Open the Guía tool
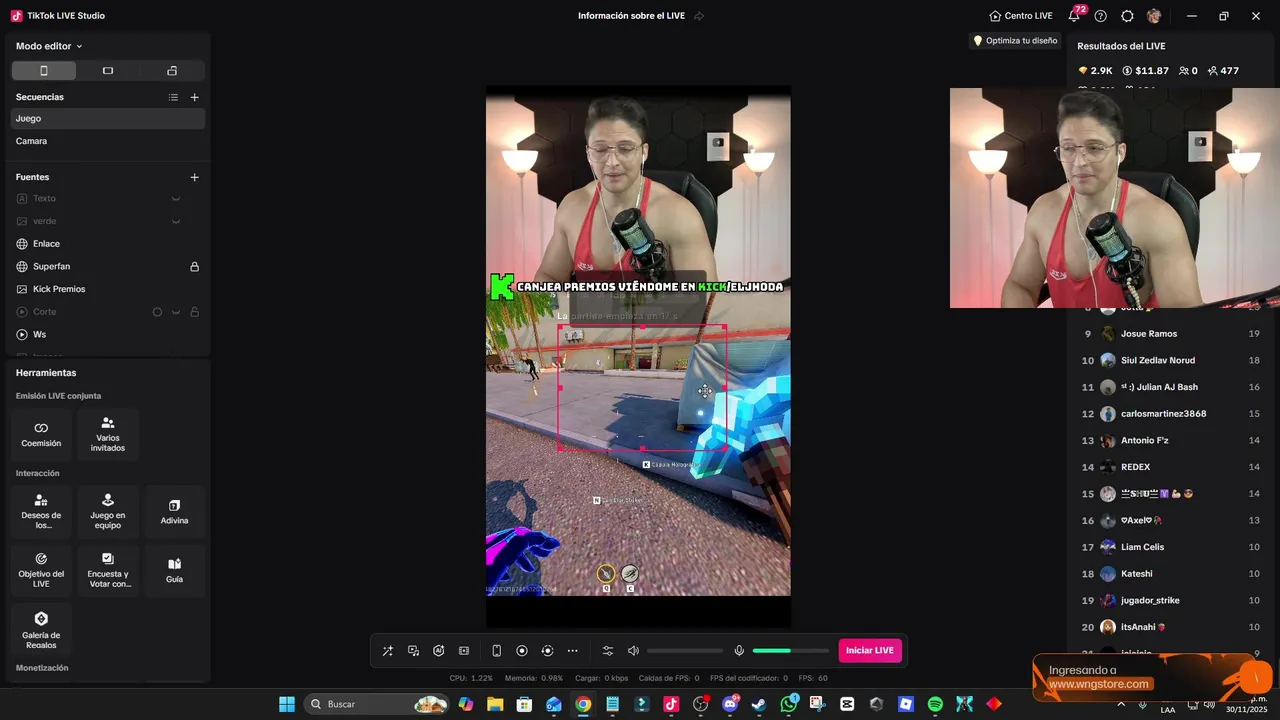The width and height of the screenshot is (1280, 720). tap(174, 571)
